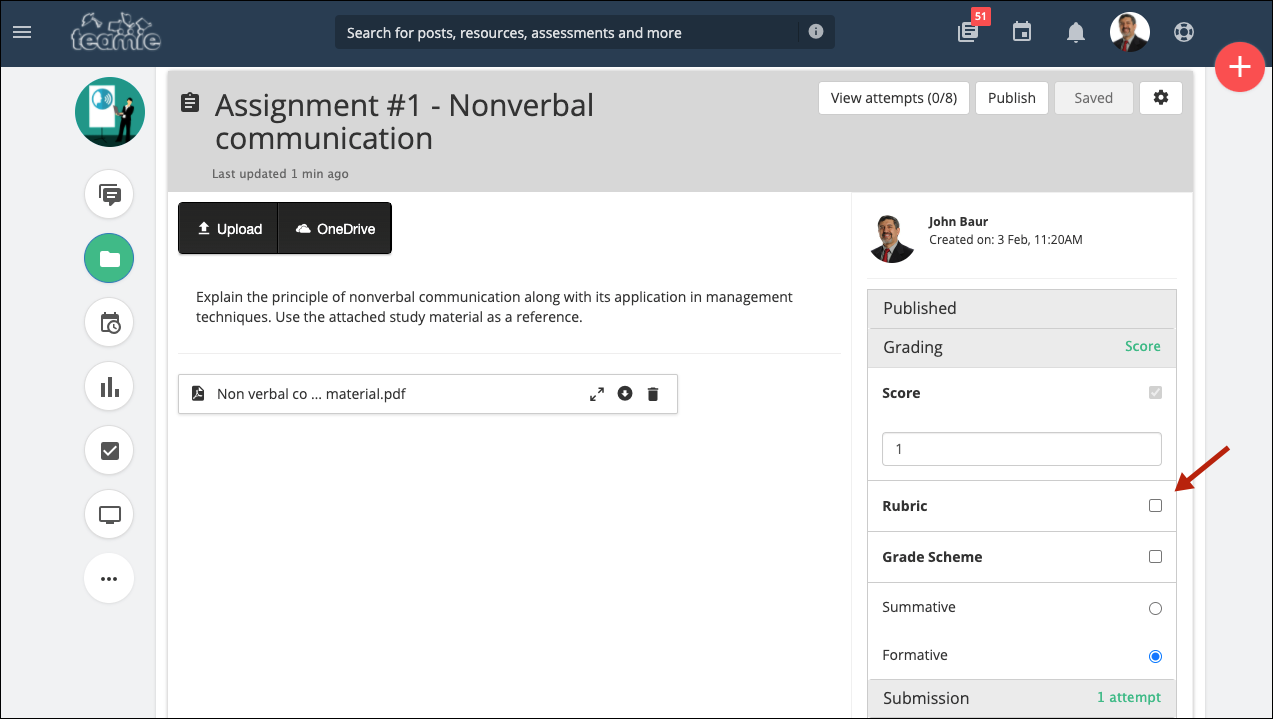Click 'Last updated 1 min ago' text
Image resolution: width=1273 pixels, height=719 pixels.
pyautogui.click(x=280, y=174)
